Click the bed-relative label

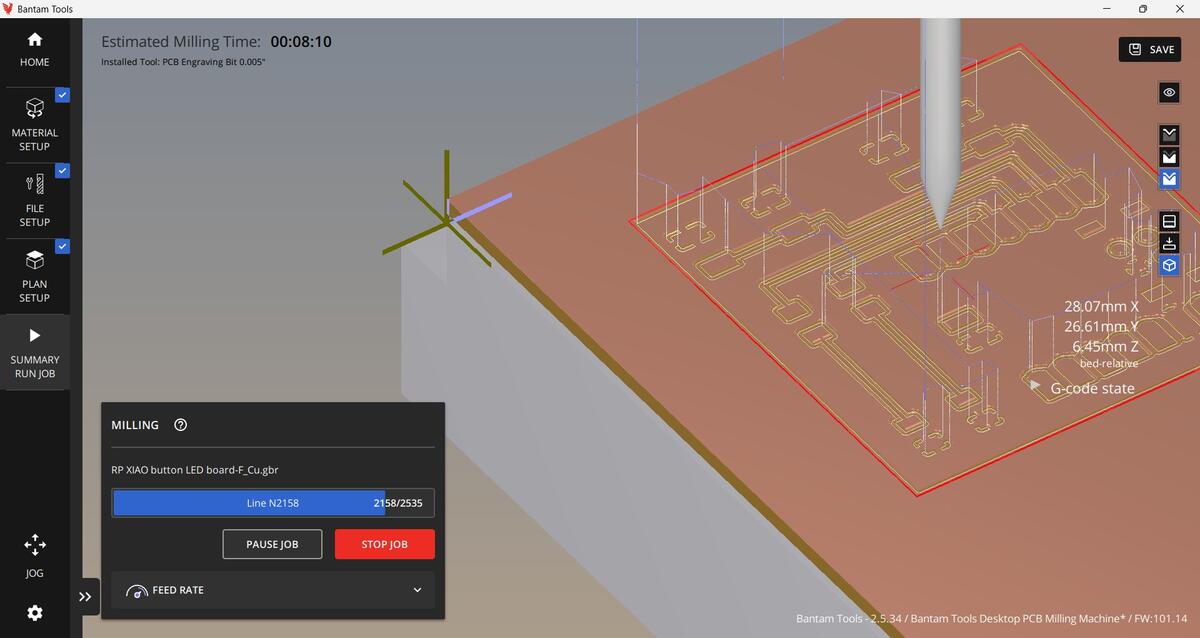click(x=1109, y=363)
